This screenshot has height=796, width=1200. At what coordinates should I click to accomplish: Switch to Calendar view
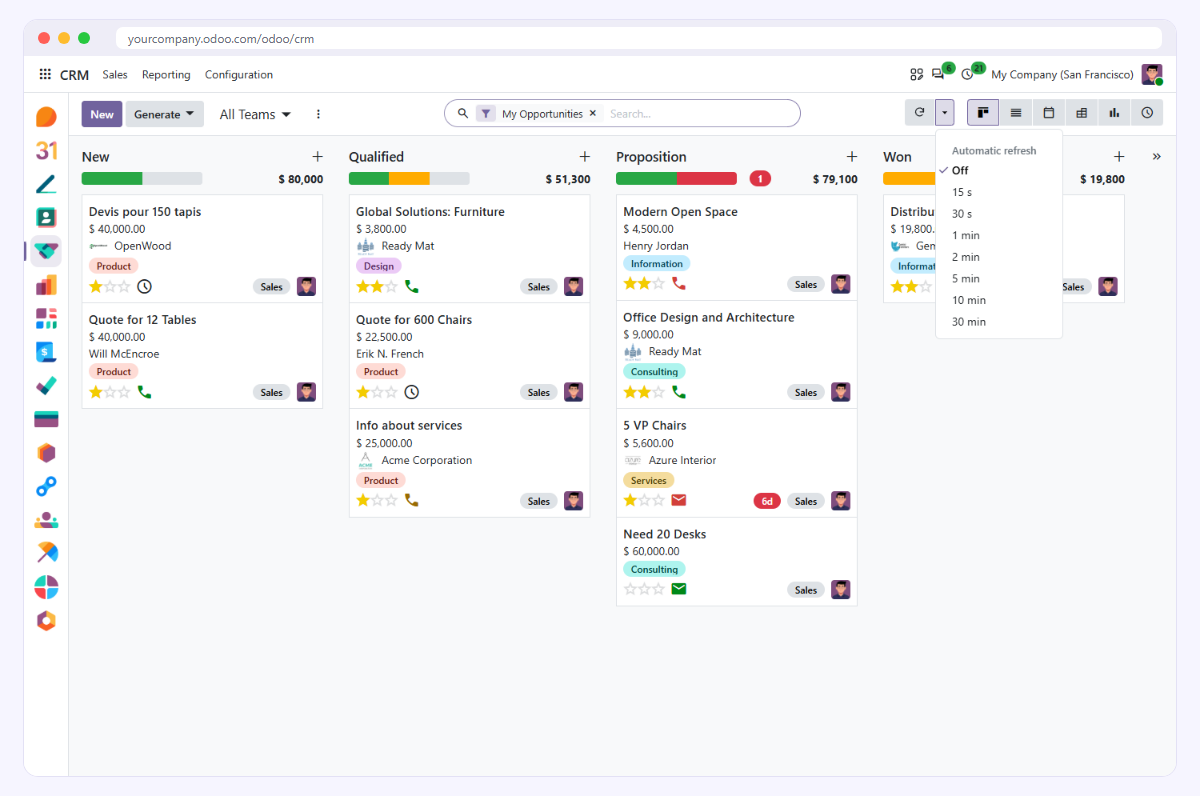pos(1049,113)
